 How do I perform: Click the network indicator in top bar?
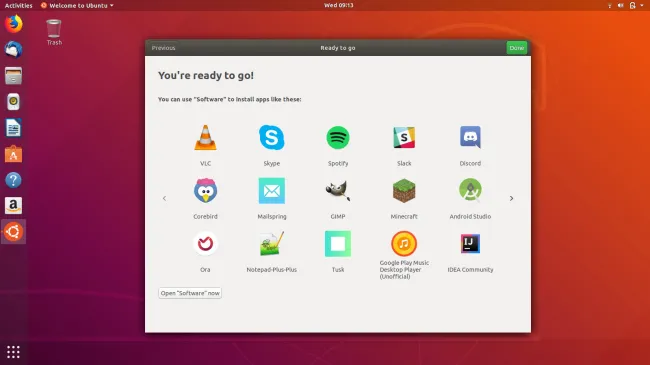point(609,5)
